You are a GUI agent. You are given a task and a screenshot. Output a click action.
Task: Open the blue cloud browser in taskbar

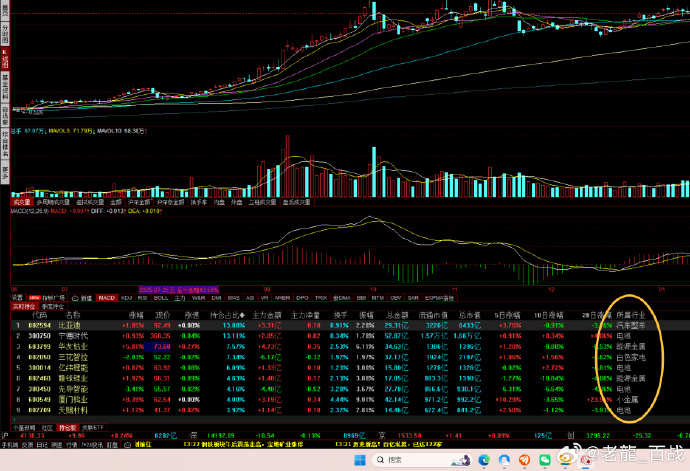coord(504,460)
